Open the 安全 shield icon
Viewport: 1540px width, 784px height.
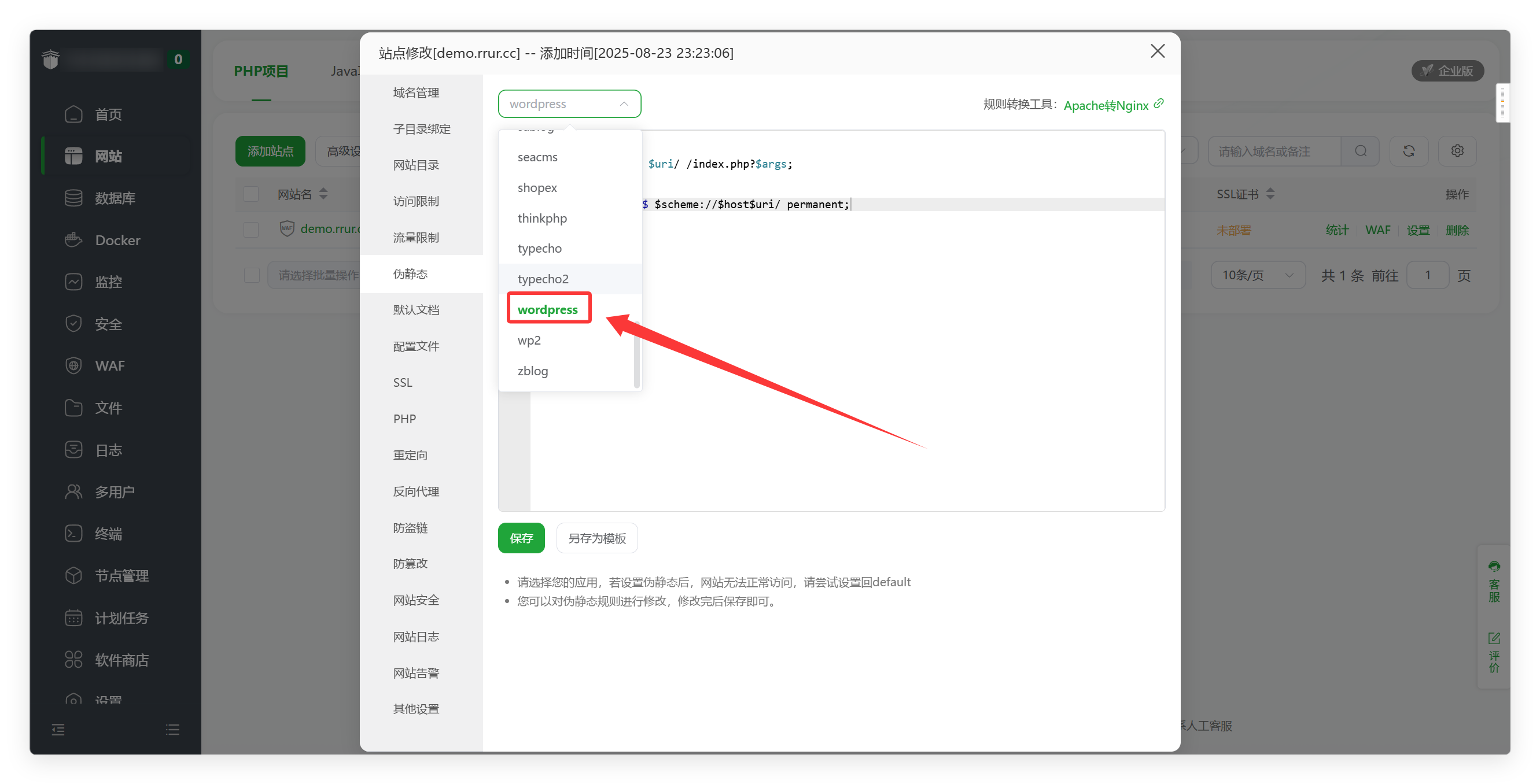click(x=73, y=324)
